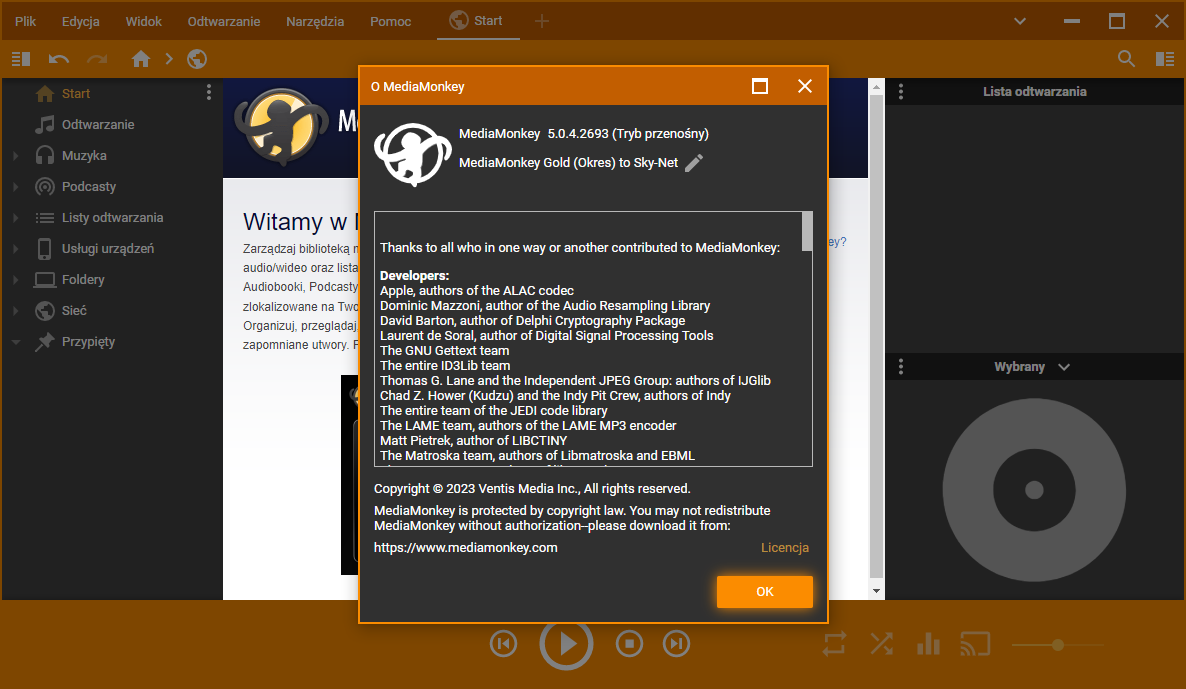Open the Wybrany dropdown chevron
The image size is (1186, 689).
[x=1064, y=367]
